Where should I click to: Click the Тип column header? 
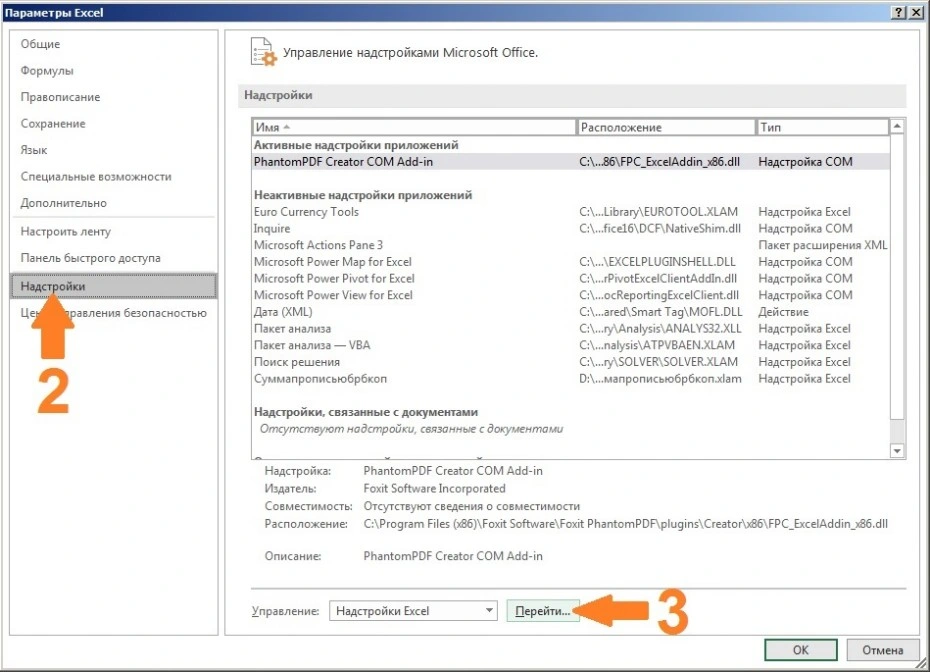(820, 128)
